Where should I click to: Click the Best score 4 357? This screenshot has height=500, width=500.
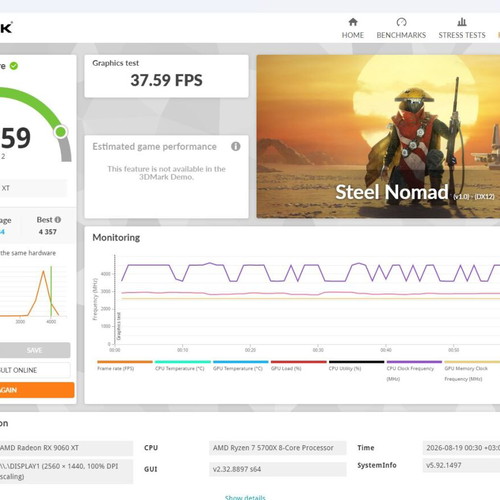pyautogui.click(x=48, y=232)
